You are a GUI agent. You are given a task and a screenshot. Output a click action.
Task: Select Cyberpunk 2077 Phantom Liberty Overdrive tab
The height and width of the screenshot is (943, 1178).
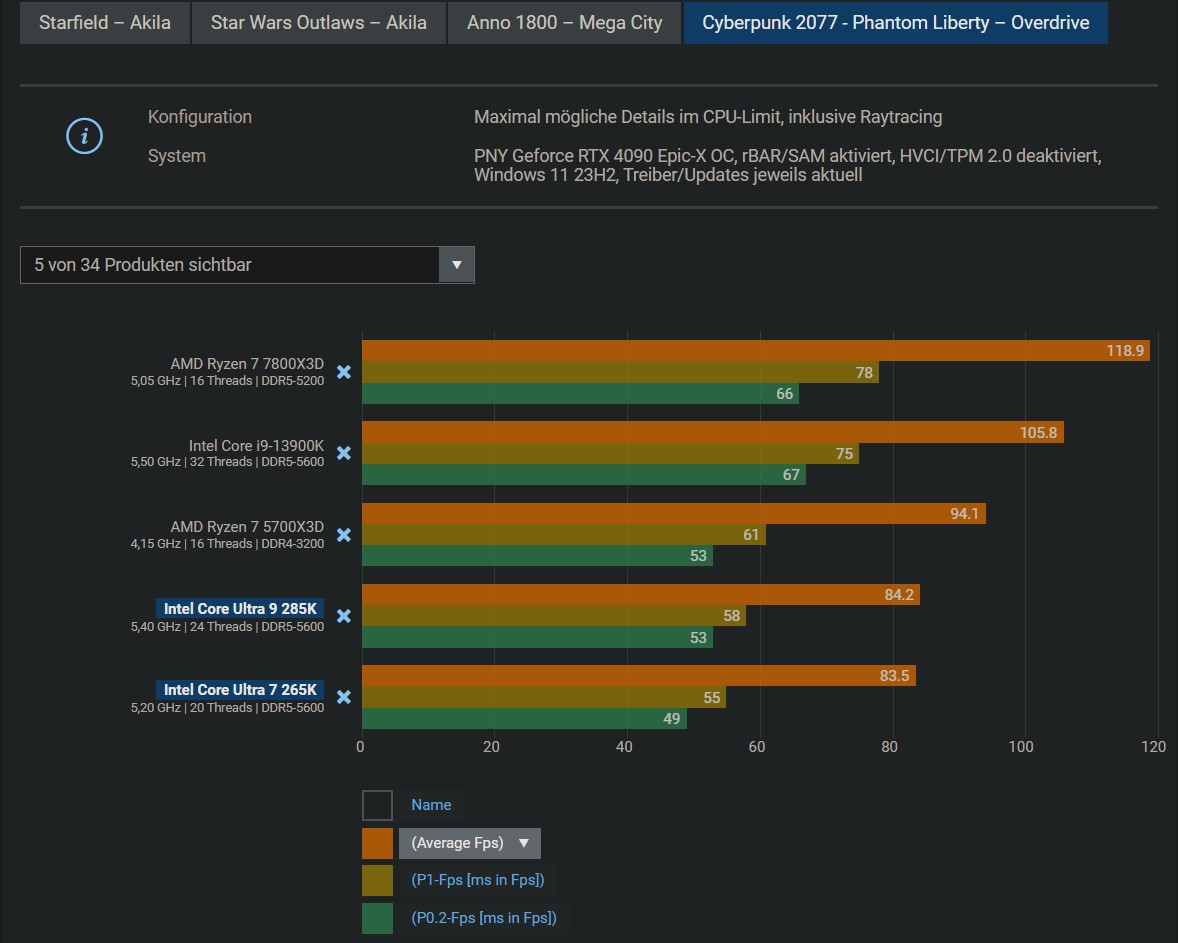tap(896, 23)
